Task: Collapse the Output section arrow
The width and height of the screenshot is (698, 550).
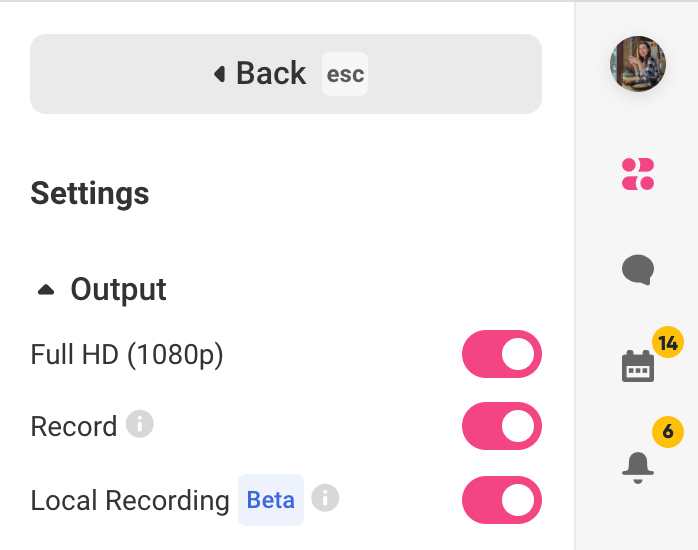Action: [x=46, y=290]
